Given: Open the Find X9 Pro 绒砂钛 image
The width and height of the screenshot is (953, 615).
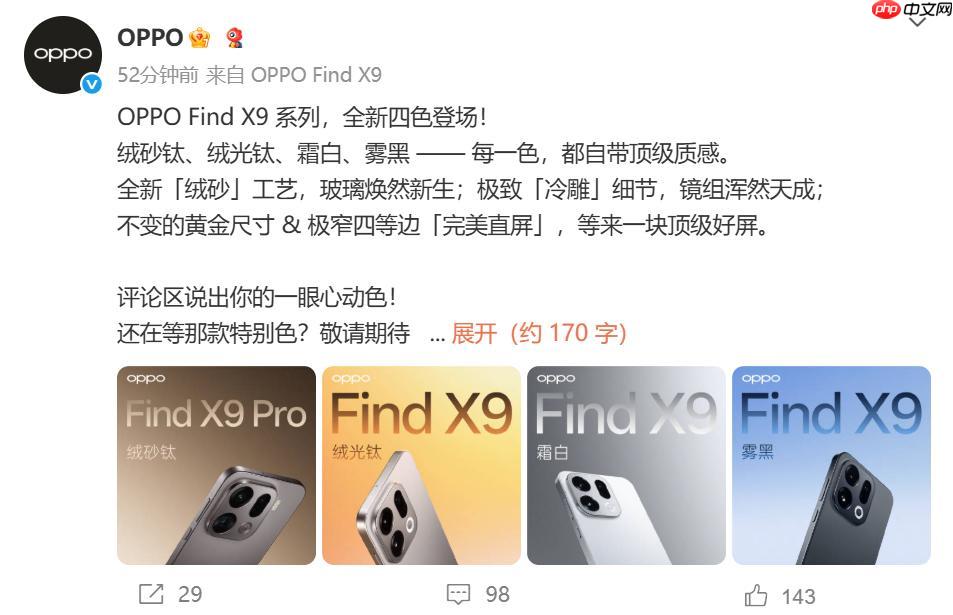Looking at the screenshot, I should [216, 466].
